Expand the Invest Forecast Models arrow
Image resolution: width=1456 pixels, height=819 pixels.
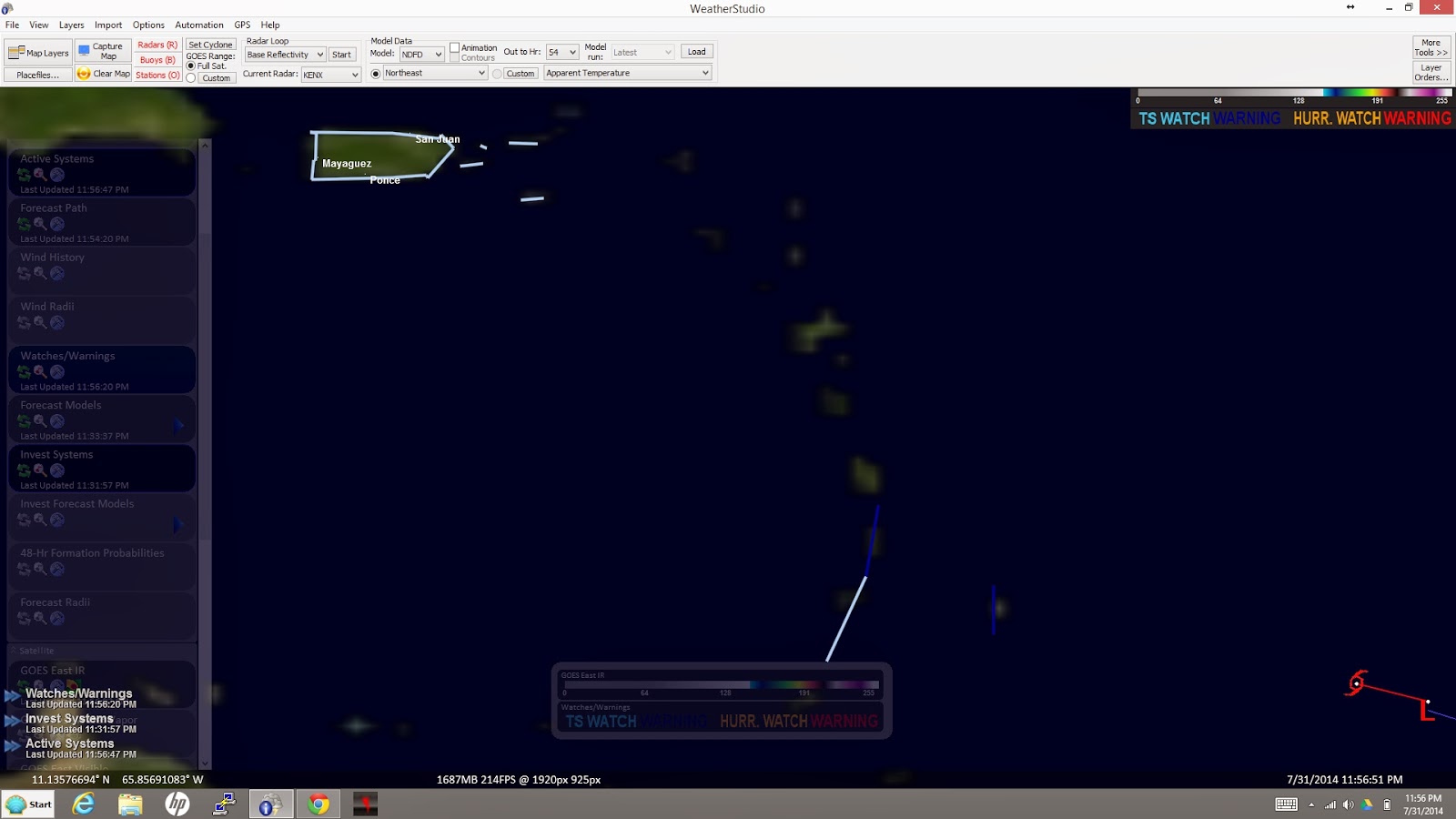(x=178, y=525)
